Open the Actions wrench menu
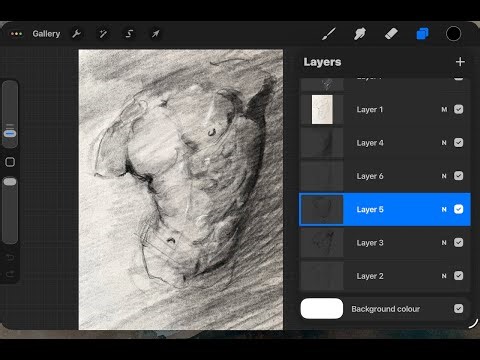Image resolution: width=480 pixels, height=360 pixels. [x=77, y=34]
